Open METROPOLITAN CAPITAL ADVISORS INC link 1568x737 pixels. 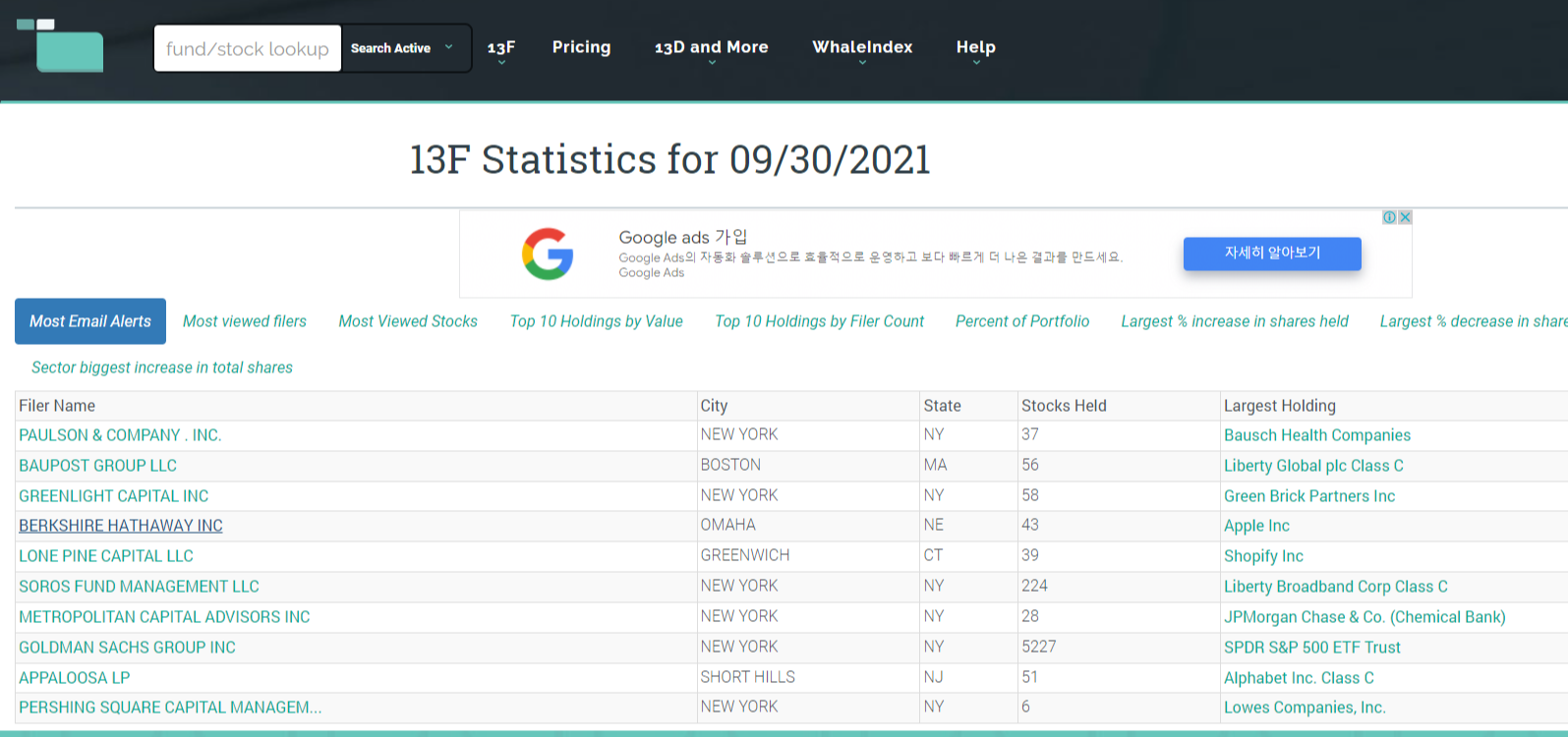tap(164, 617)
